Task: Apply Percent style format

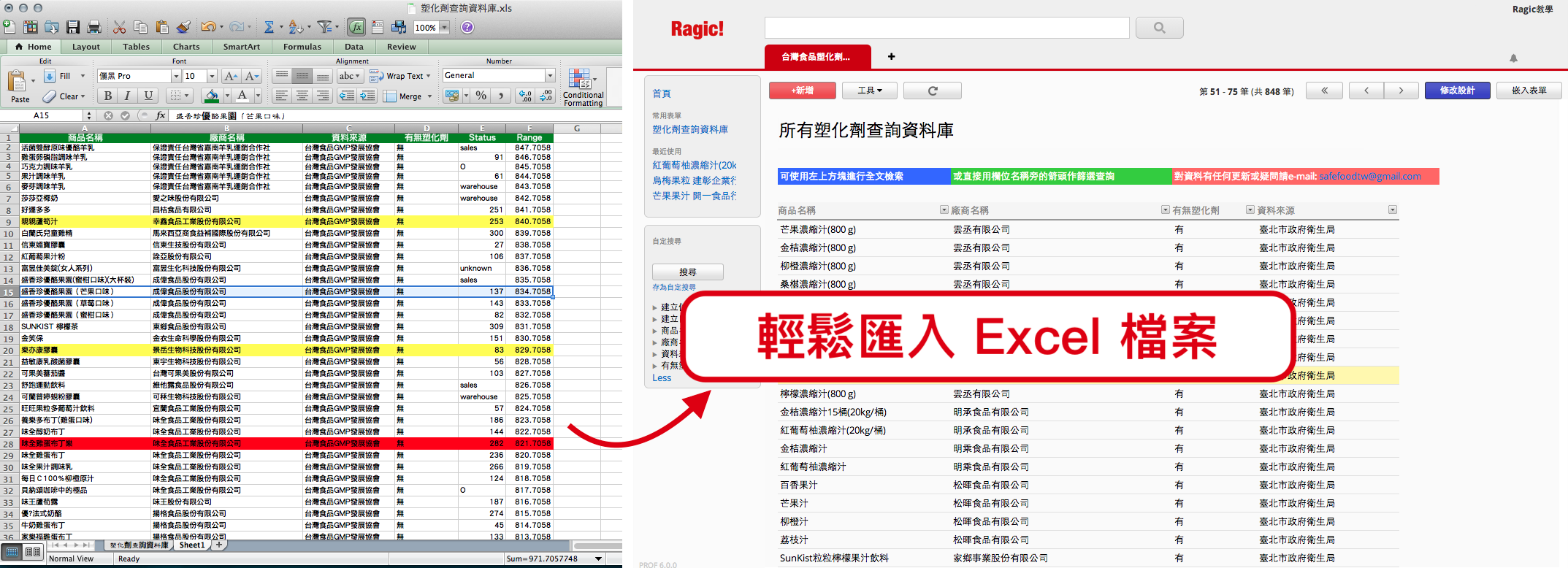Action: pyautogui.click(x=481, y=96)
